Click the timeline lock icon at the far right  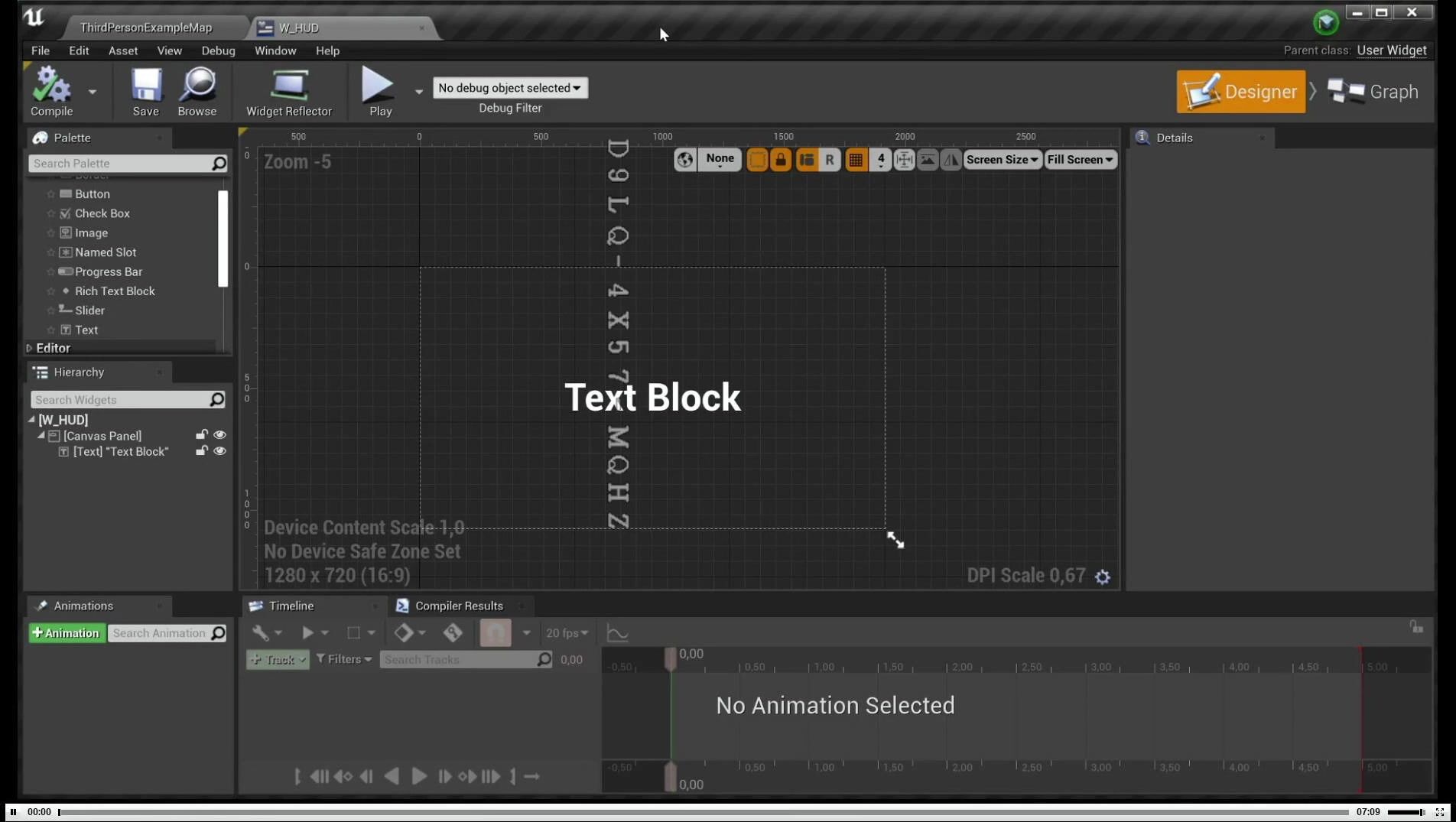1416,627
